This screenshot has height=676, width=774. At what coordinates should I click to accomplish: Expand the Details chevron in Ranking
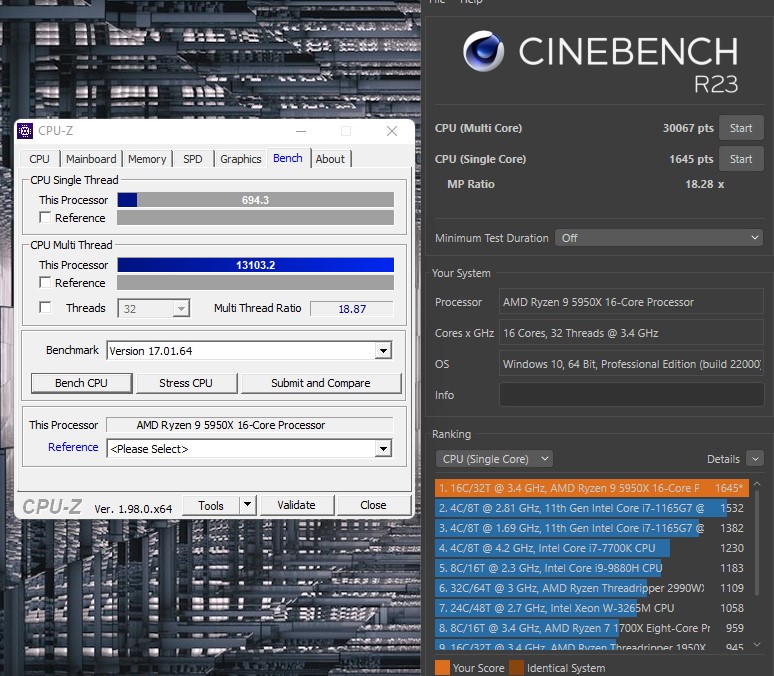pyautogui.click(x=755, y=459)
